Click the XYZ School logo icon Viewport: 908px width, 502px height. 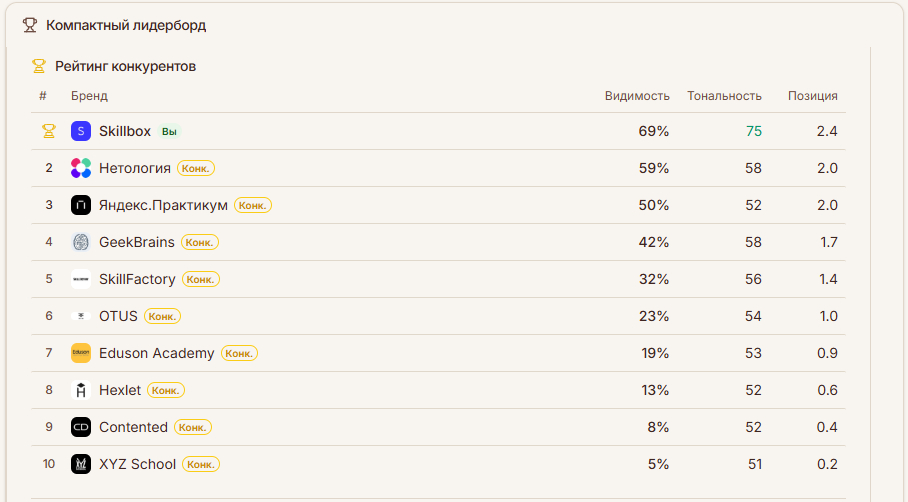pos(81,464)
